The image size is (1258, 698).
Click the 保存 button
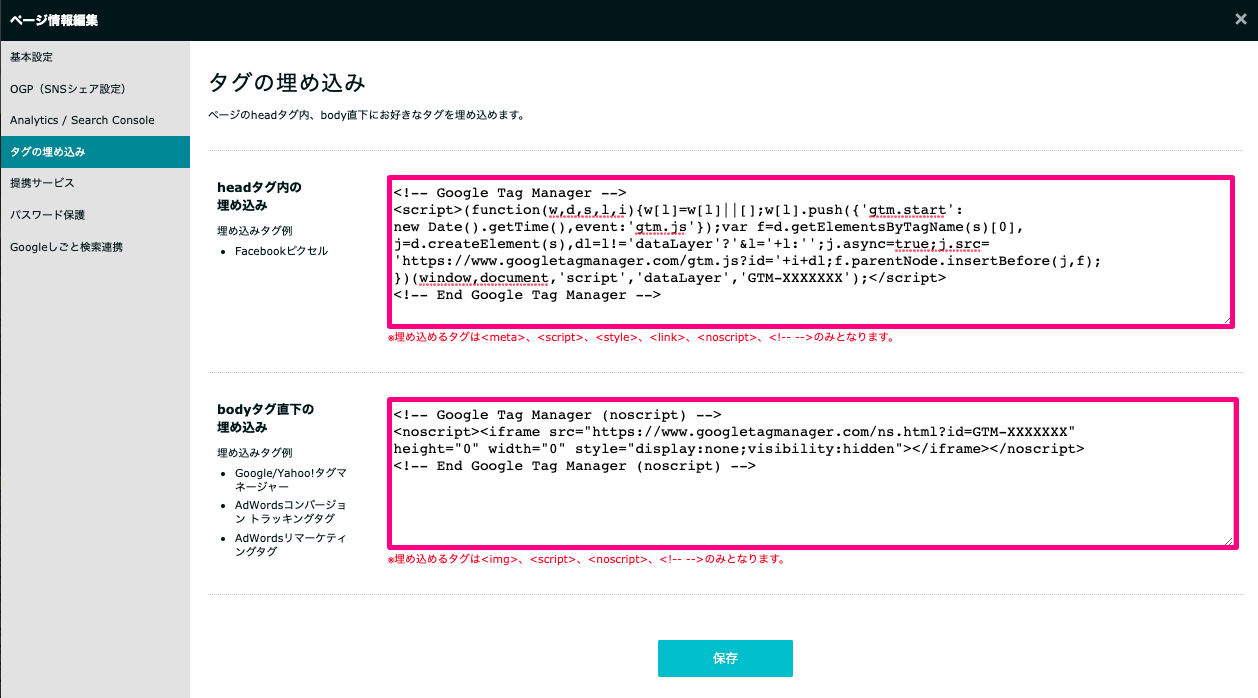click(x=725, y=658)
